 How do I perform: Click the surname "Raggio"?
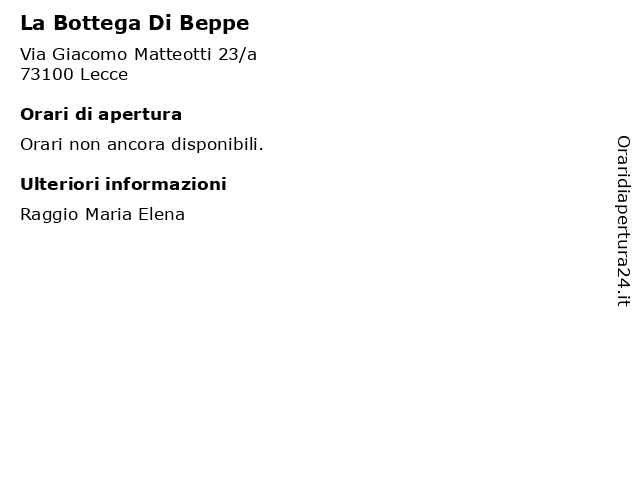[x=49, y=215]
